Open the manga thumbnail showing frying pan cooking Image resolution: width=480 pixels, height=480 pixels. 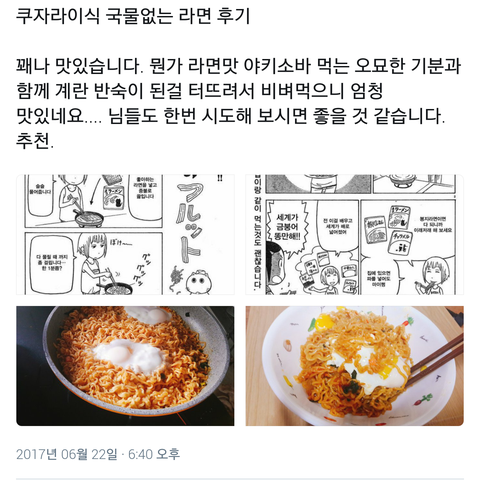[x=125, y=235]
